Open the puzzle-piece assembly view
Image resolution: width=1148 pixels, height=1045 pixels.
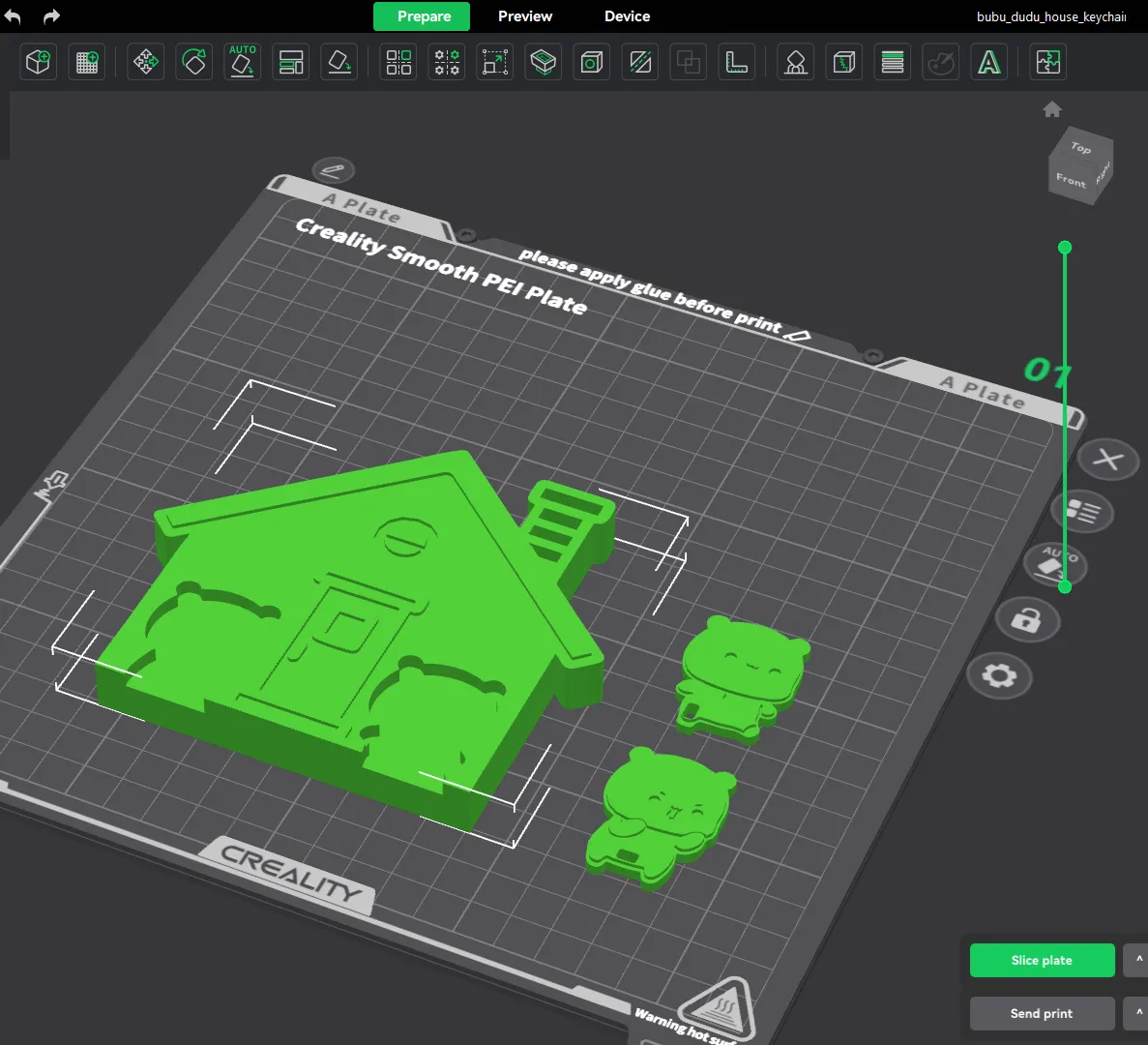(x=1047, y=62)
